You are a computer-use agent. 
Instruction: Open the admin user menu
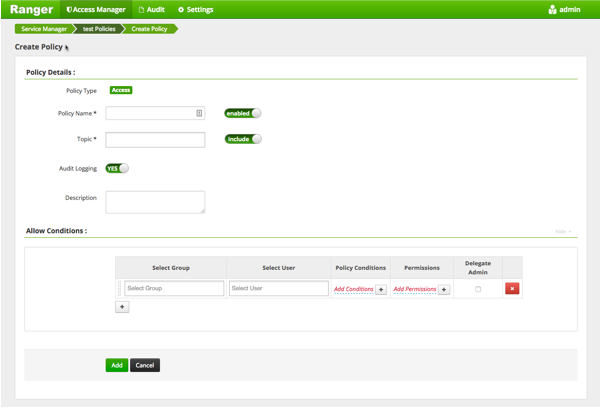(x=564, y=9)
